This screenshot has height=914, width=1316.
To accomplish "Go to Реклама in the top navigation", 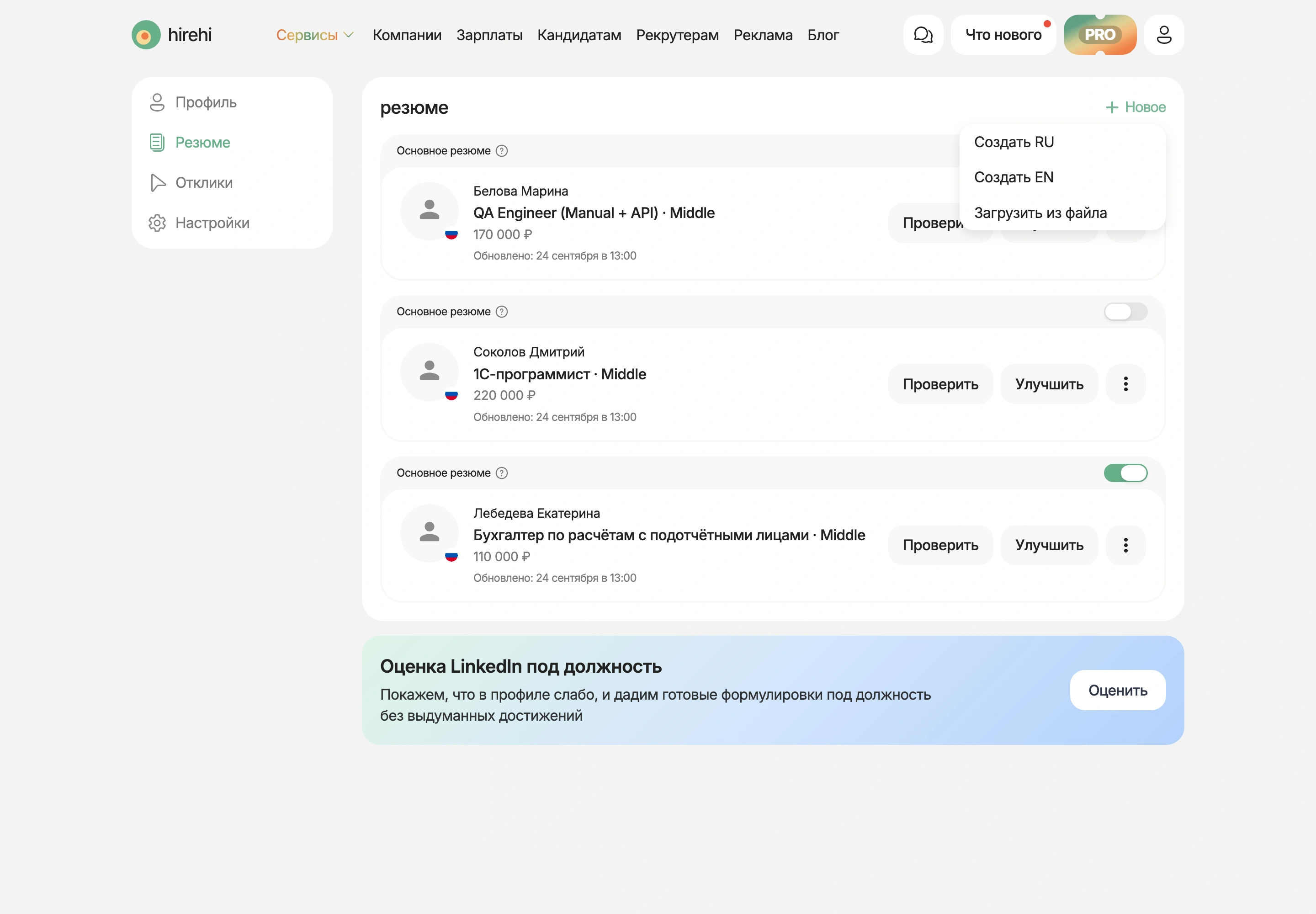I will pos(763,35).
